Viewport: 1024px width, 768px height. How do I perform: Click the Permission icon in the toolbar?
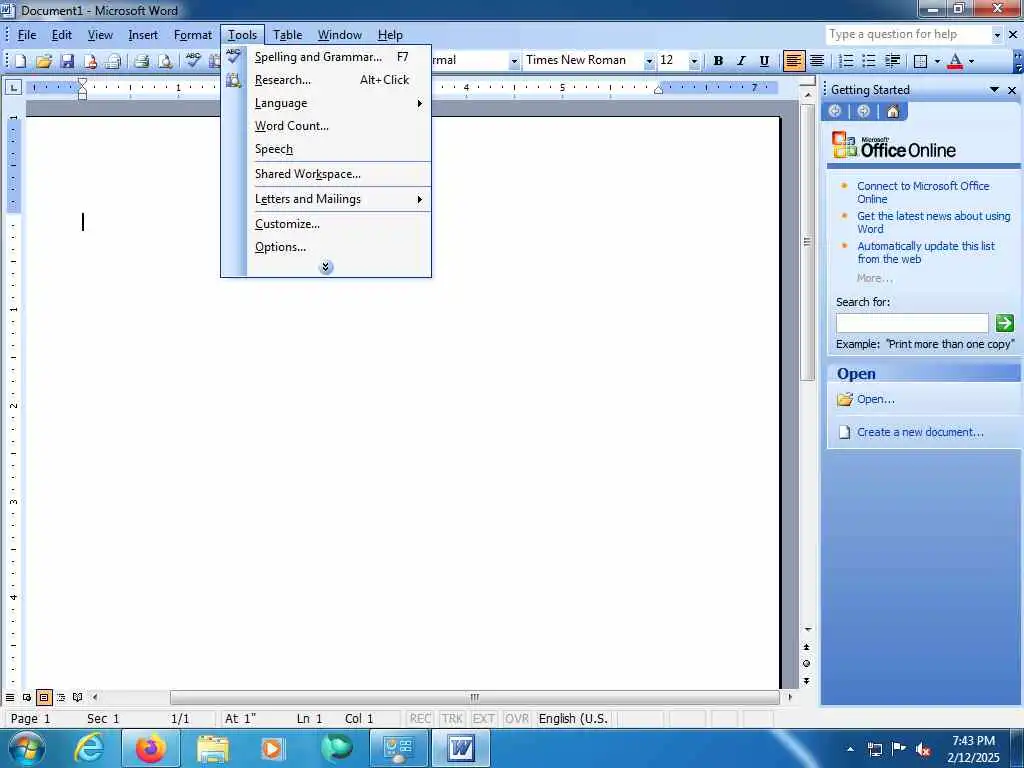pos(90,61)
